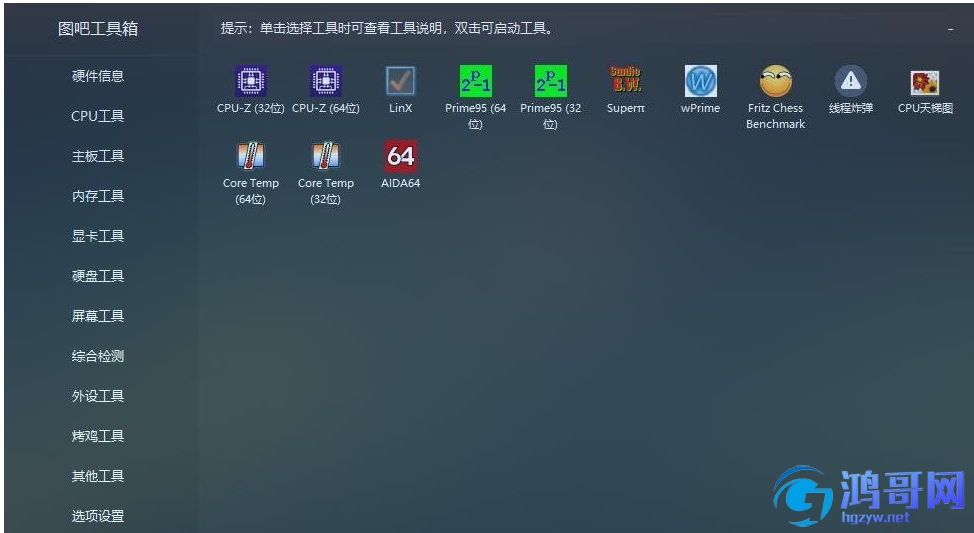Image resolution: width=974 pixels, height=533 pixels.
Task: Open the 硬件信息 sidebar category
Action: tap(98, 76)
